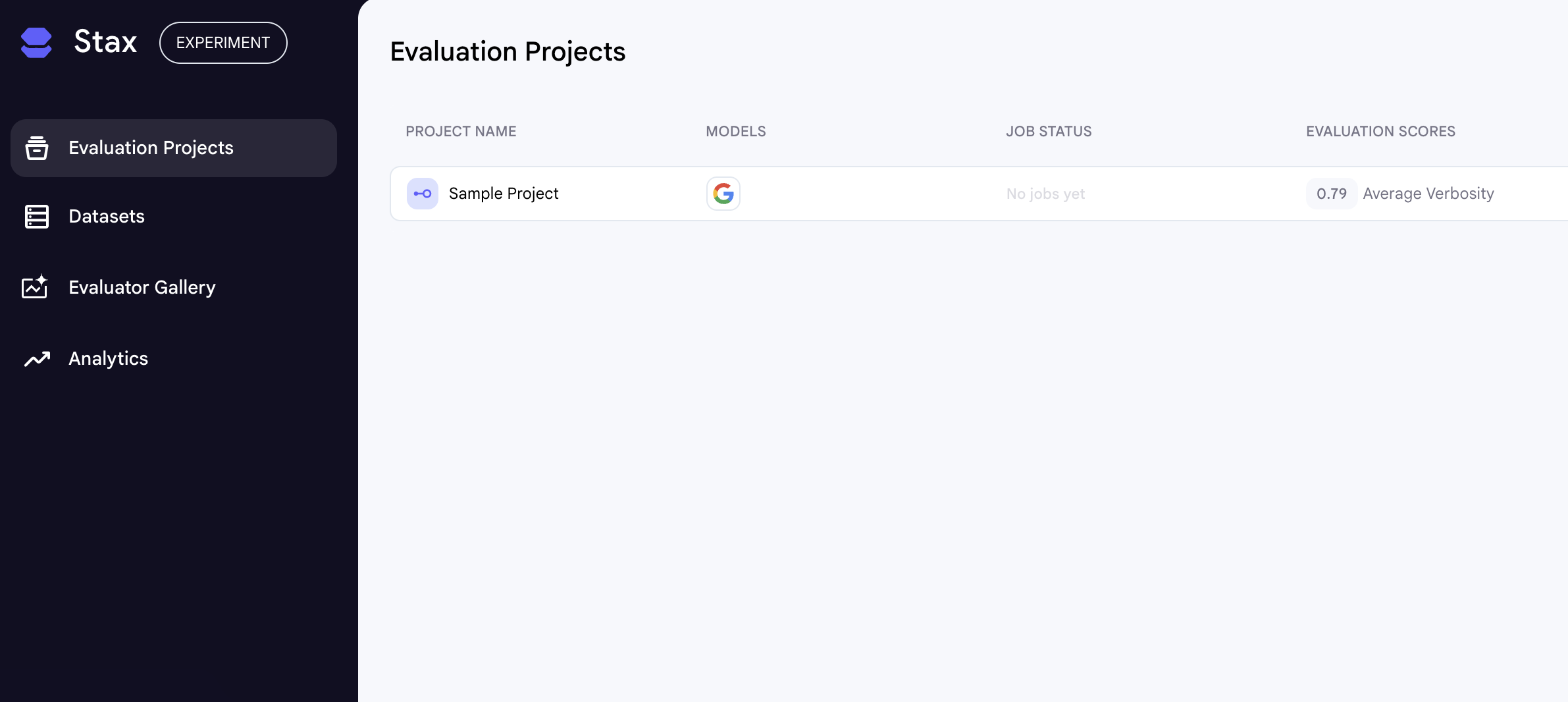Screen dimensions: 1568x702
Task: Open Evaluation Projects in sidebar
Action: (x=151, y=148)
